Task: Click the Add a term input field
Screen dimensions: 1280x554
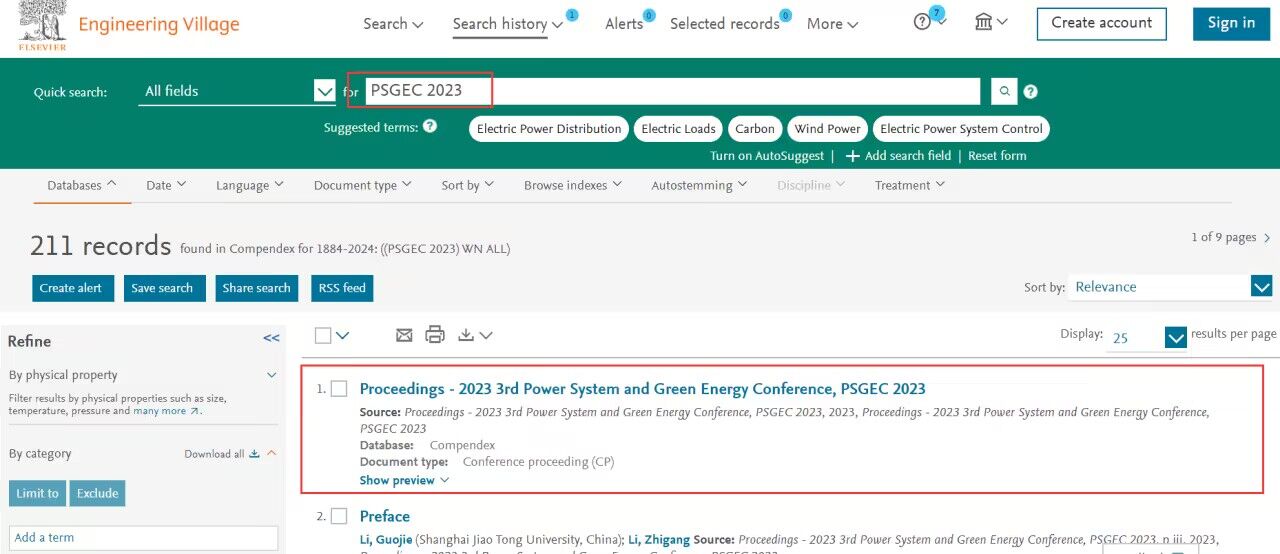Action: coord(144,538)
